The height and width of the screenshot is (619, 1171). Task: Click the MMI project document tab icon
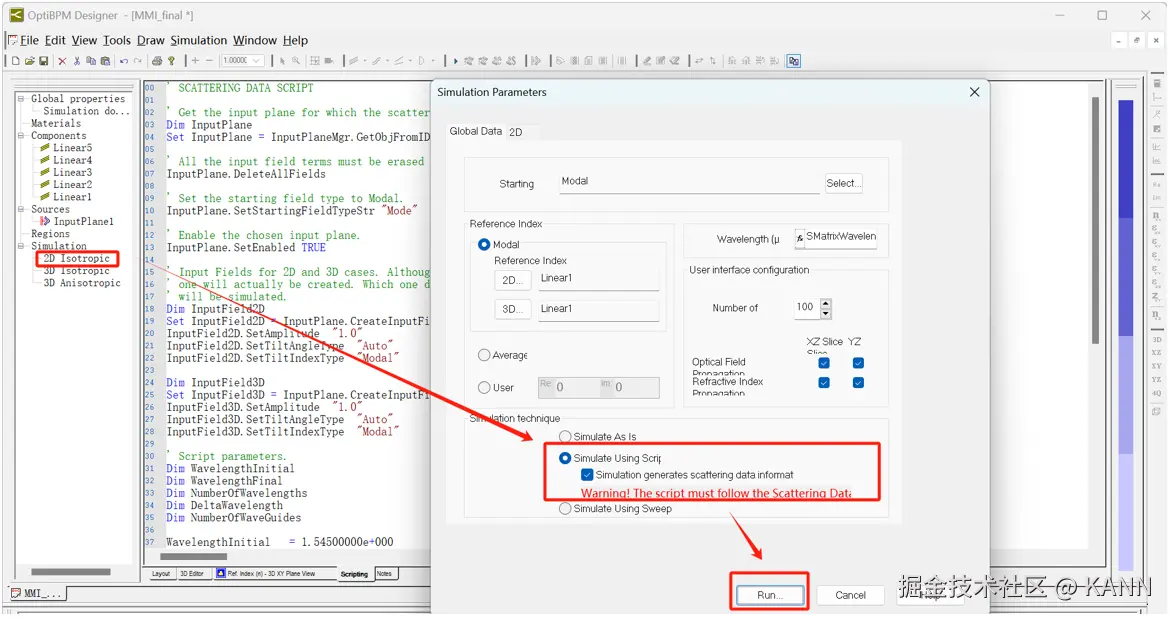(x=16, y=594)
